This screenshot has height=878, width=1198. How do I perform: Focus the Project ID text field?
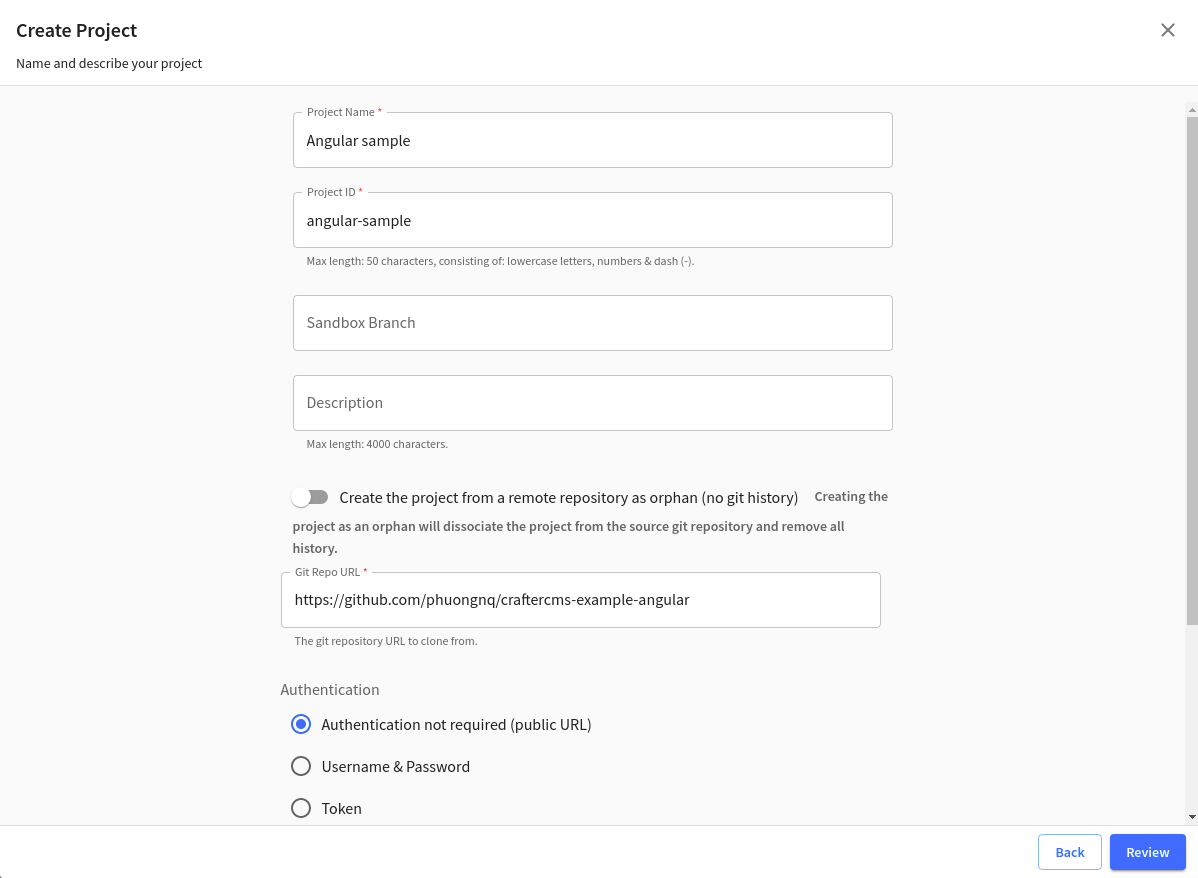tap(592, 221)
